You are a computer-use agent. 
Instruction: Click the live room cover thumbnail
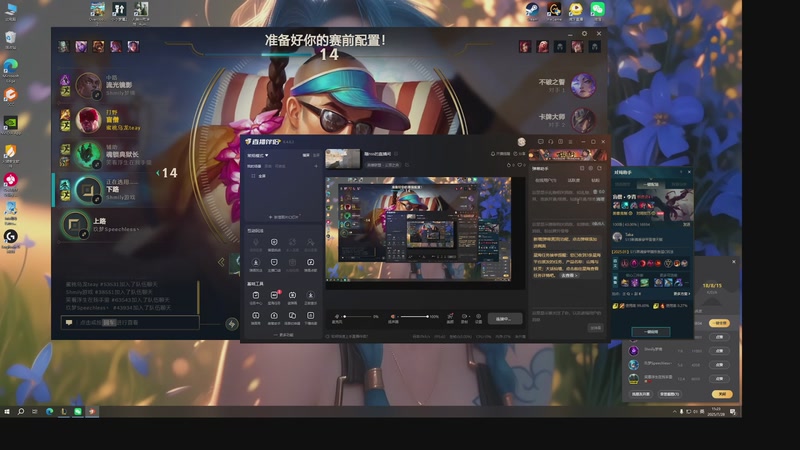pos(342,159)
